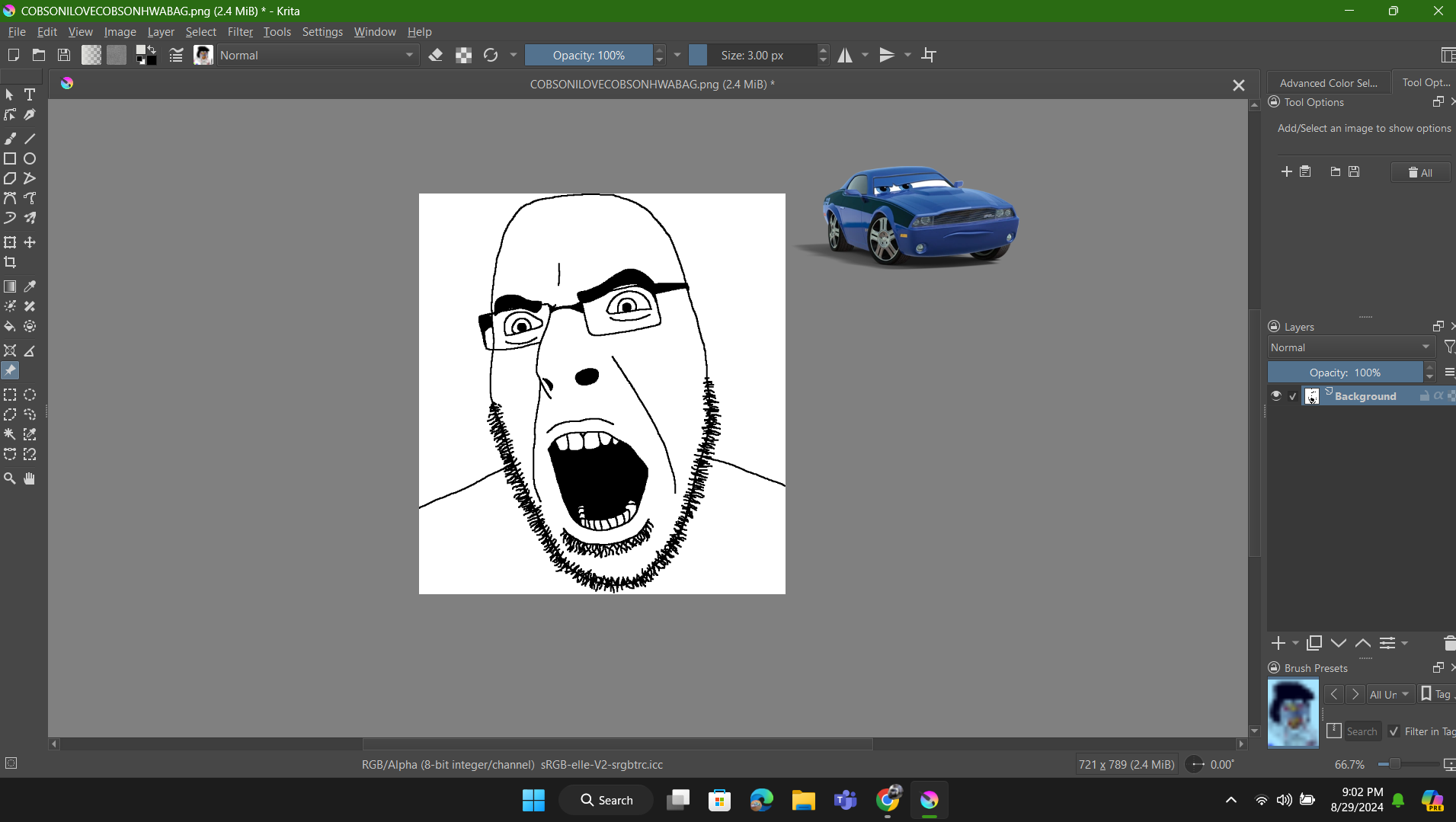Select the Contiguous Selection magic wand tool
Image resolution: width=1456 pixels, height=822 pixels.
point(10,434)
